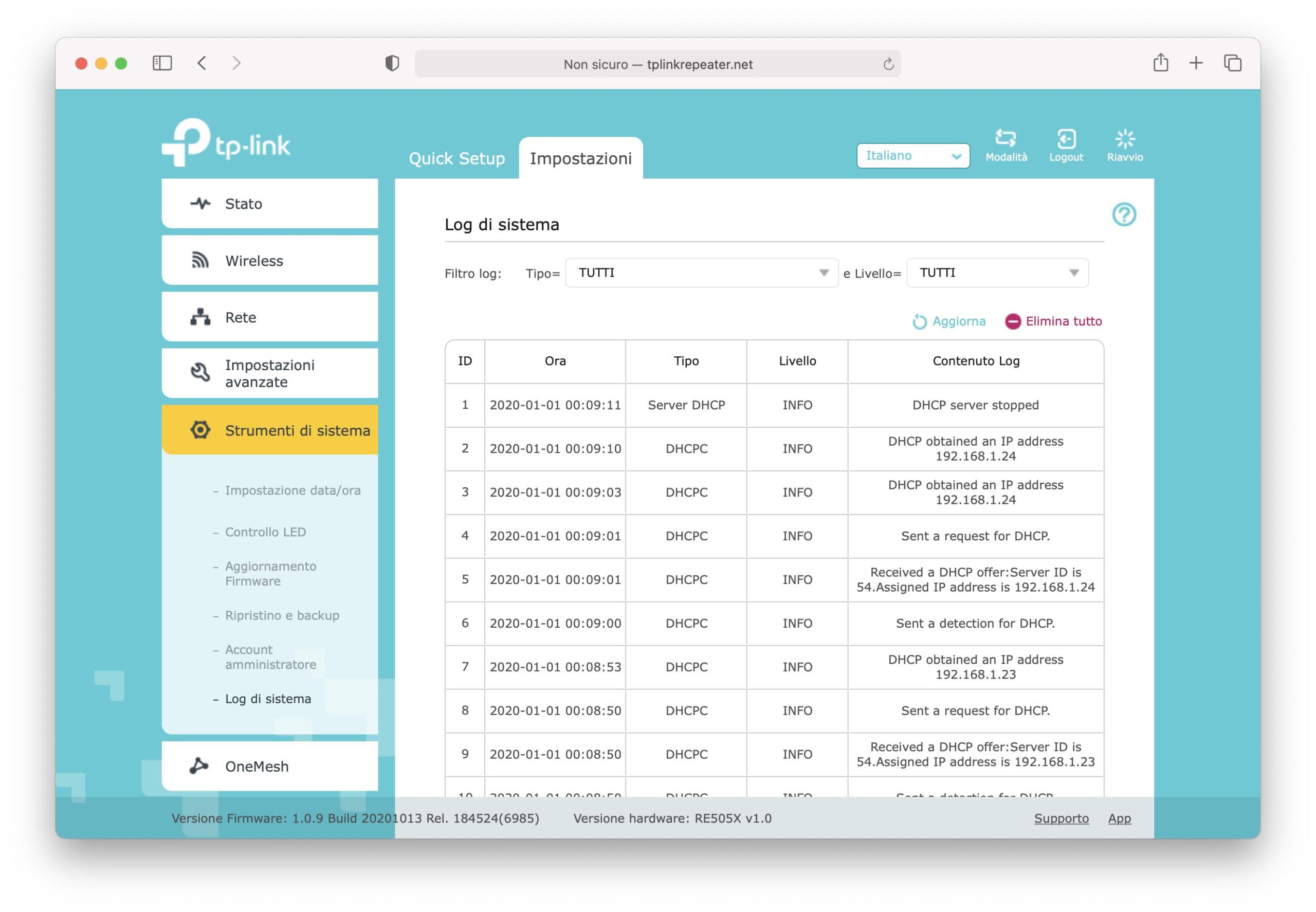Select Ripristino e backup submenu item
The height and width of the screenshot is (912, 1316).
pos(282,615)
